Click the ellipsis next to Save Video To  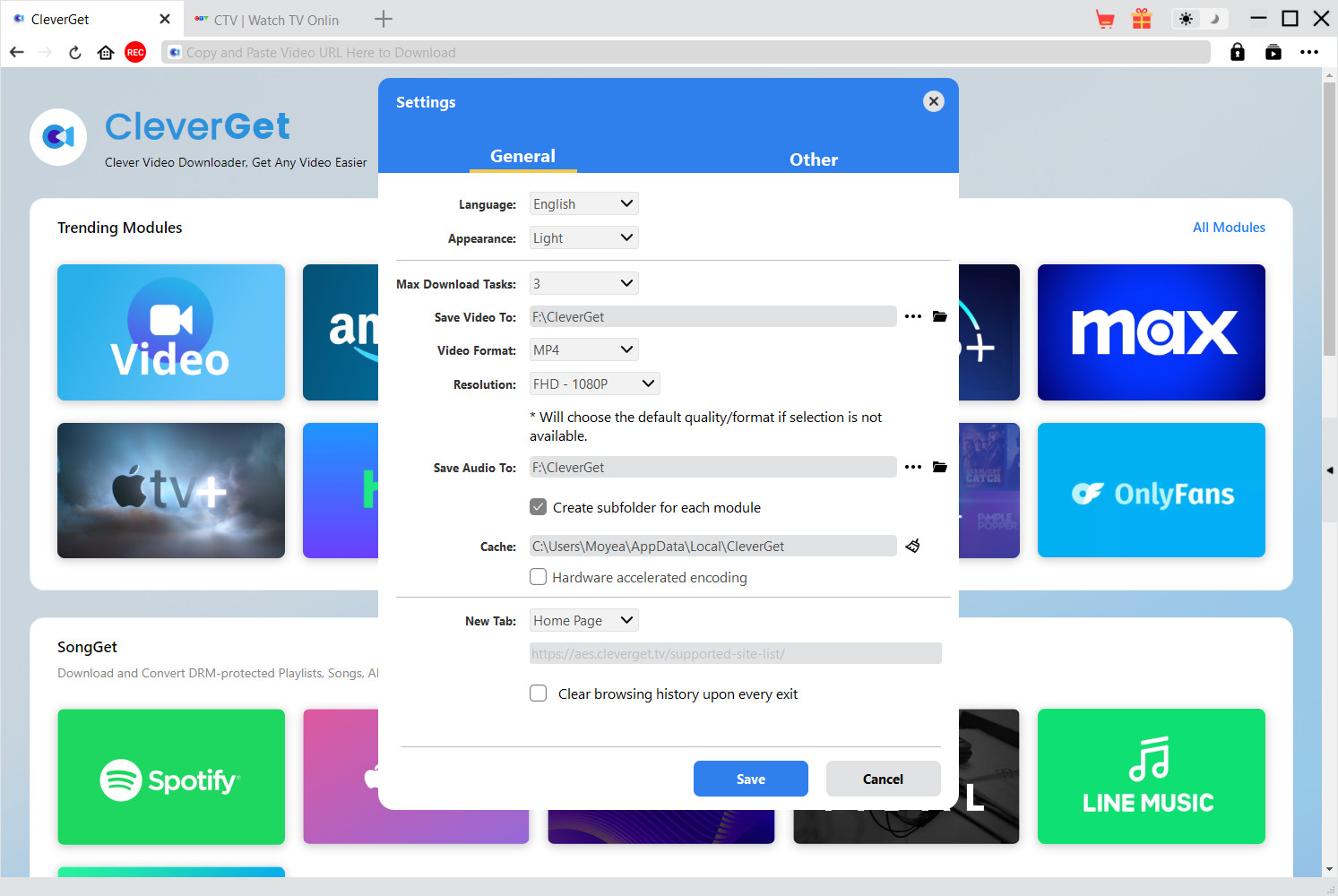pyautogui.click(x=913, y=316)
